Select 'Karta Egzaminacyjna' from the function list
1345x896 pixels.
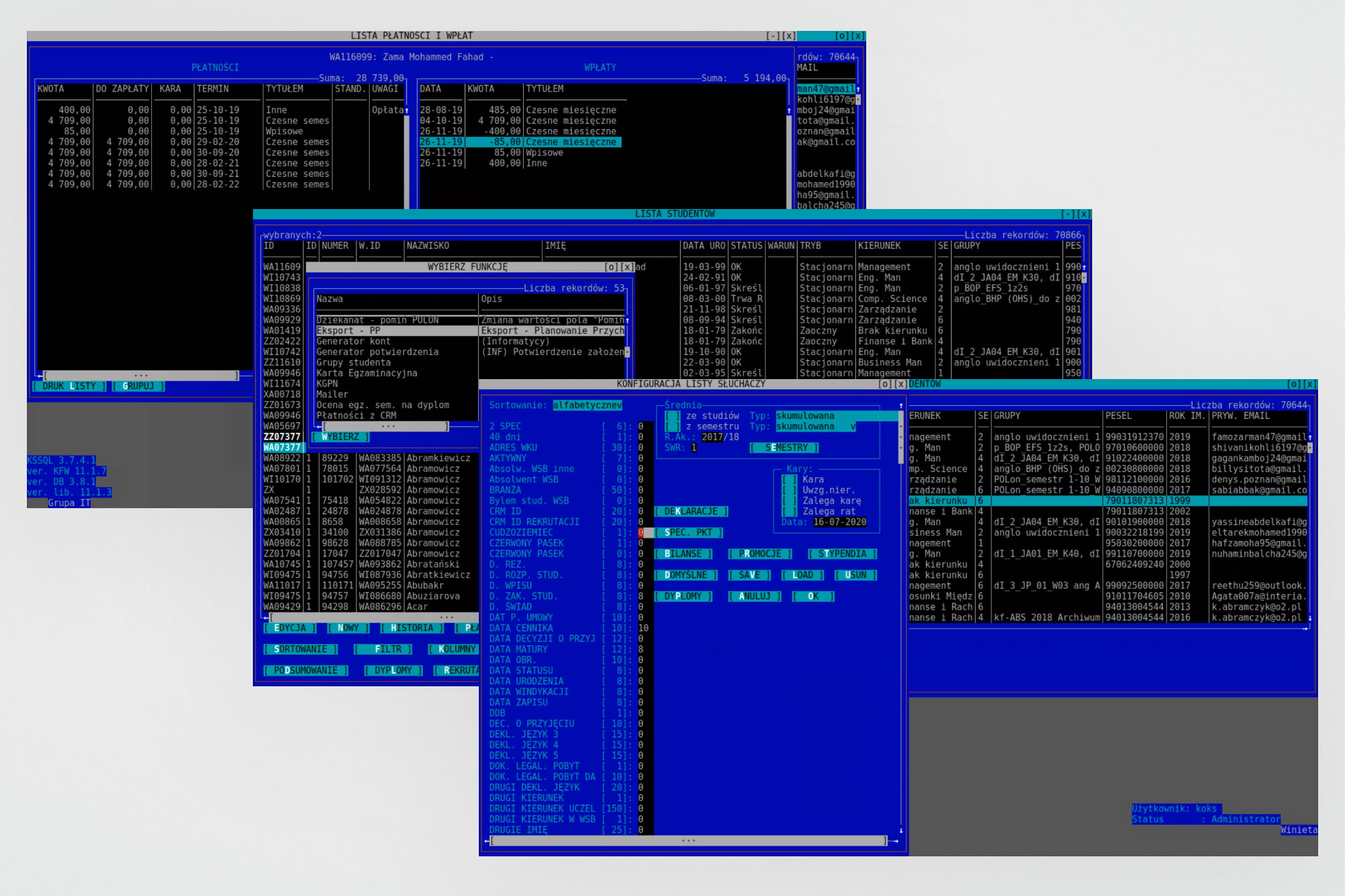367,373
